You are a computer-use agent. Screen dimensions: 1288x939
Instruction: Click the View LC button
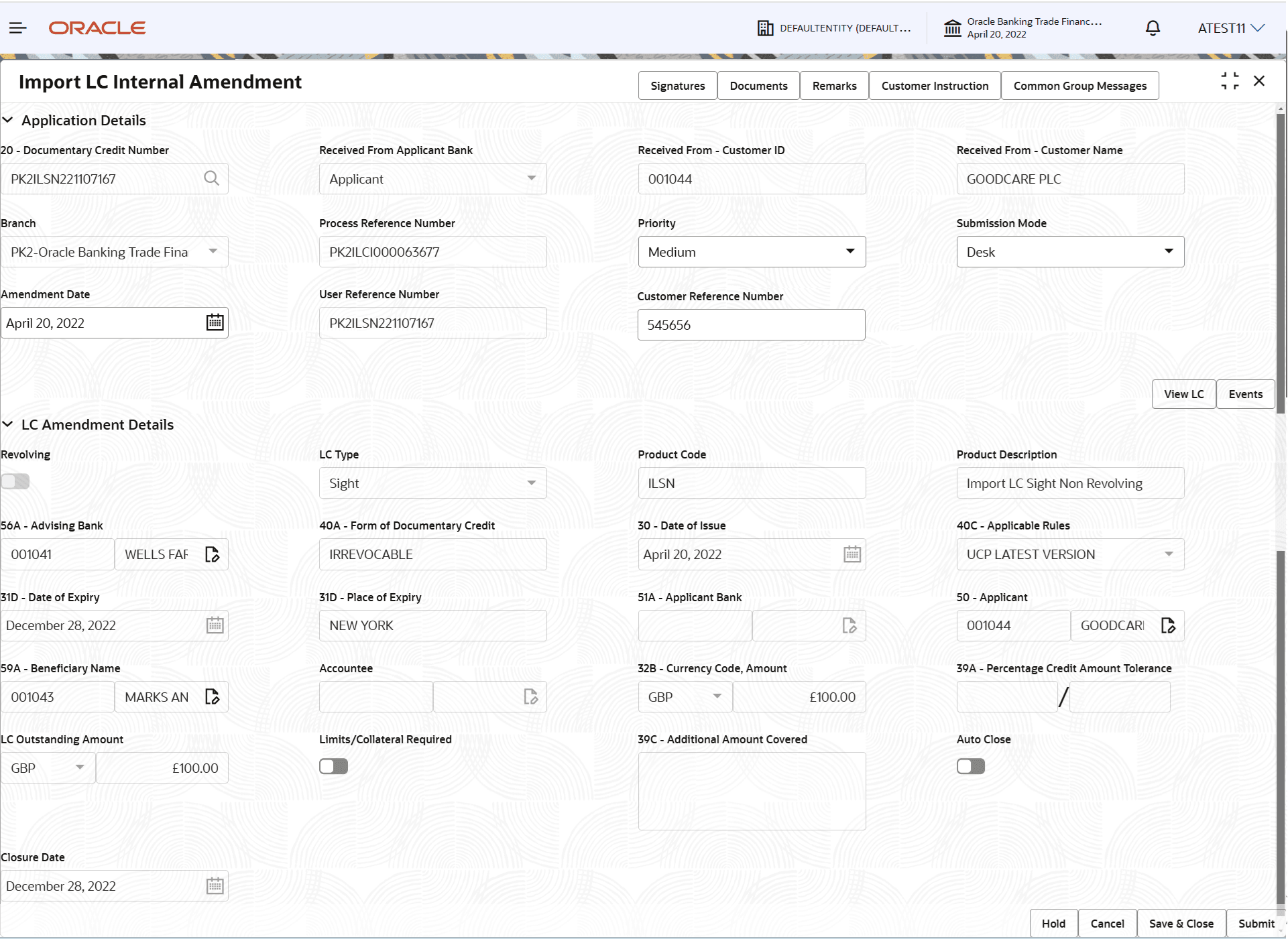[1183, 394]
